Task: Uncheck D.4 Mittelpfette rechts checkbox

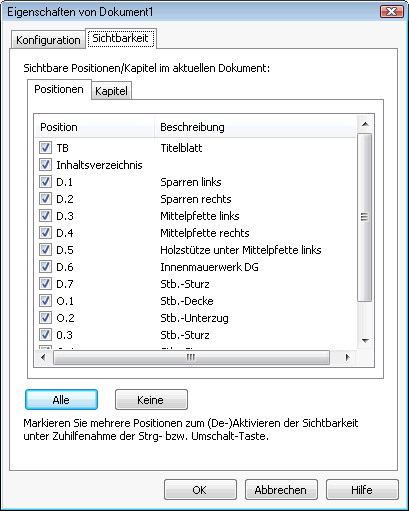Action: pyautogui.click(x=45, y=232)
